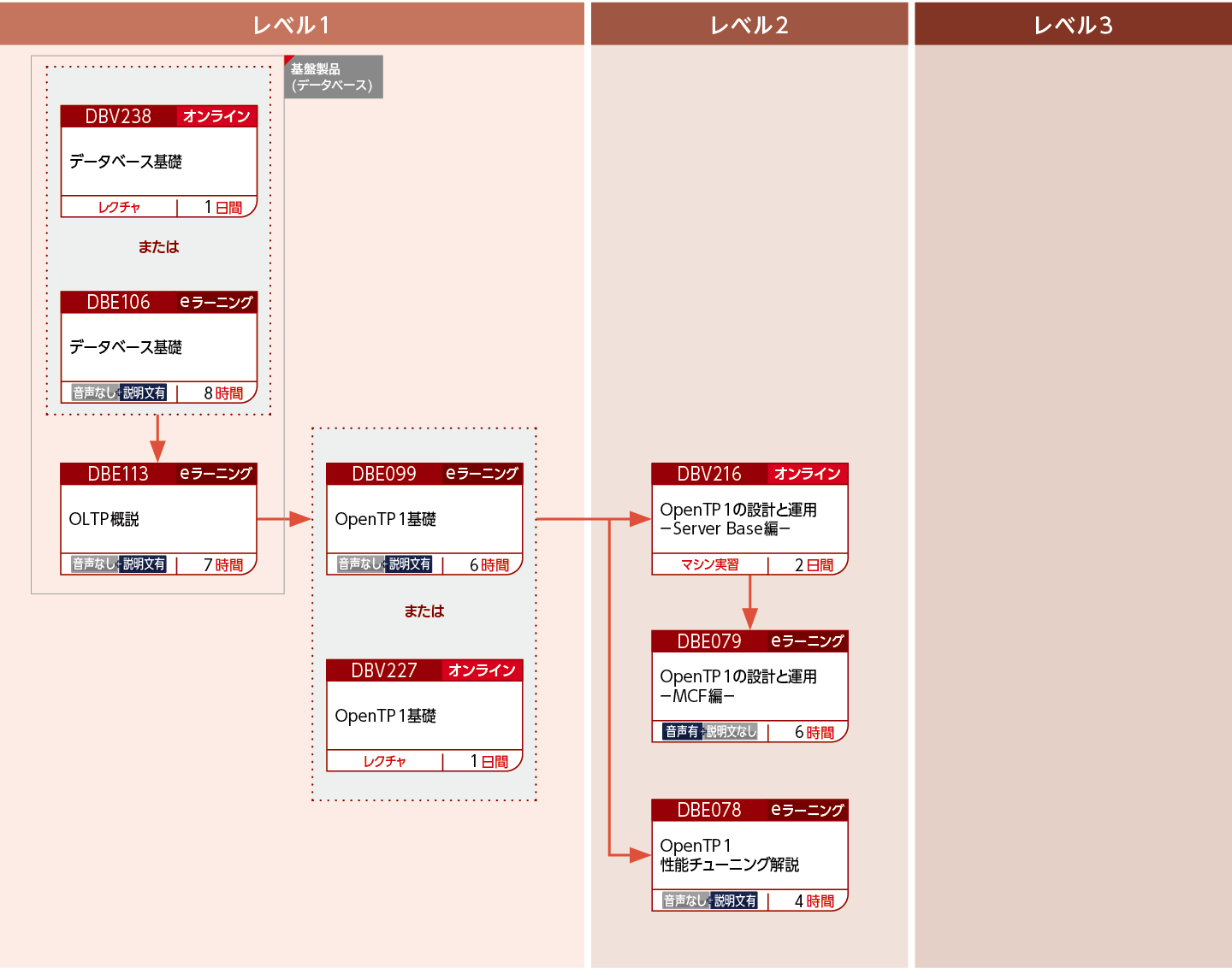The height and width of the screenshot is (968, 1232).
Task: Click the レベル2 column header
Action: click(749, 25)
